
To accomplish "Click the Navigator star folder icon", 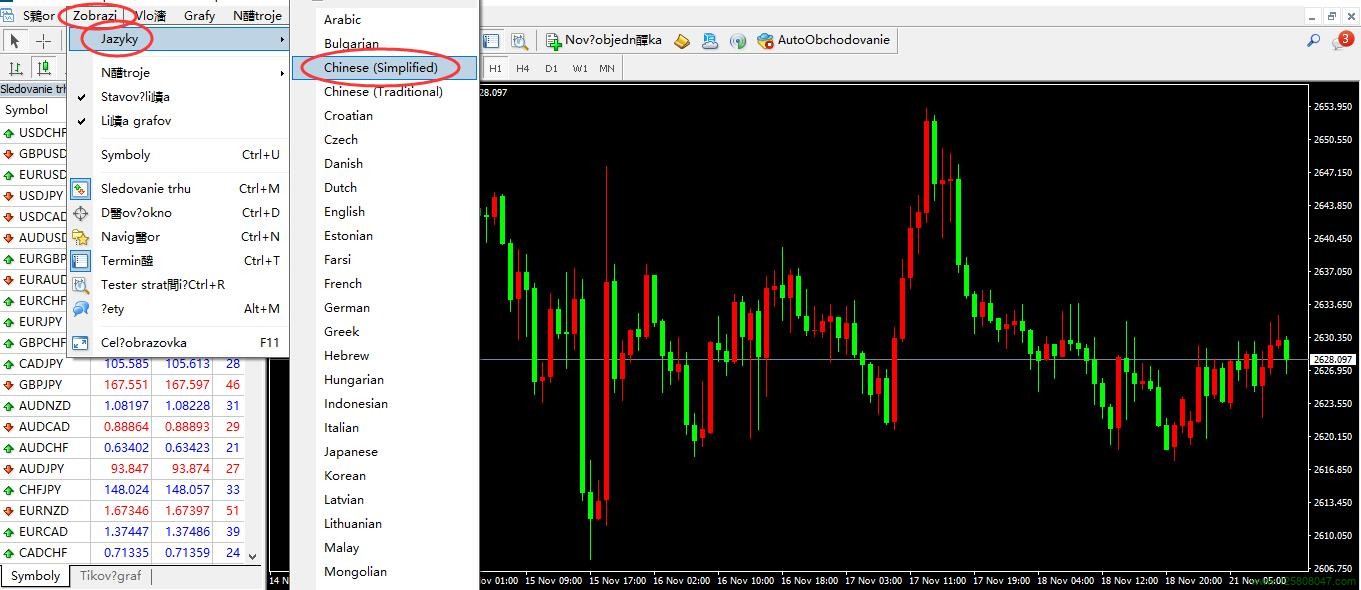I will (81, 237).
